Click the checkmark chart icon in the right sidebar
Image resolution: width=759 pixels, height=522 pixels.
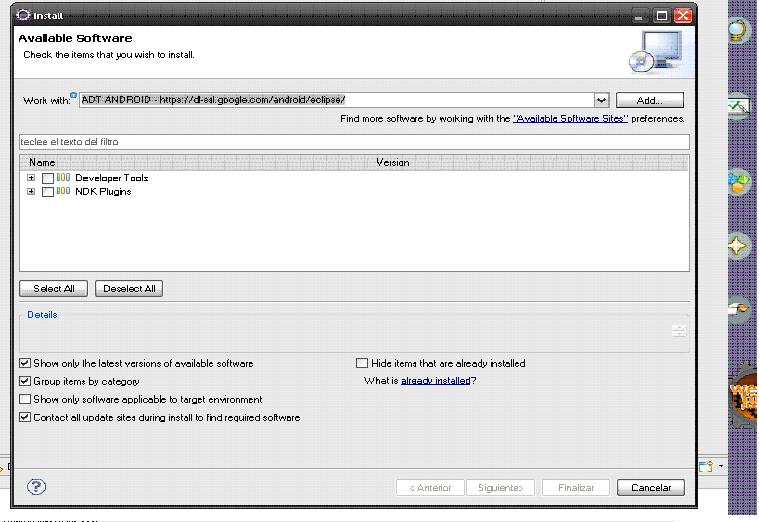coord(738,106)
